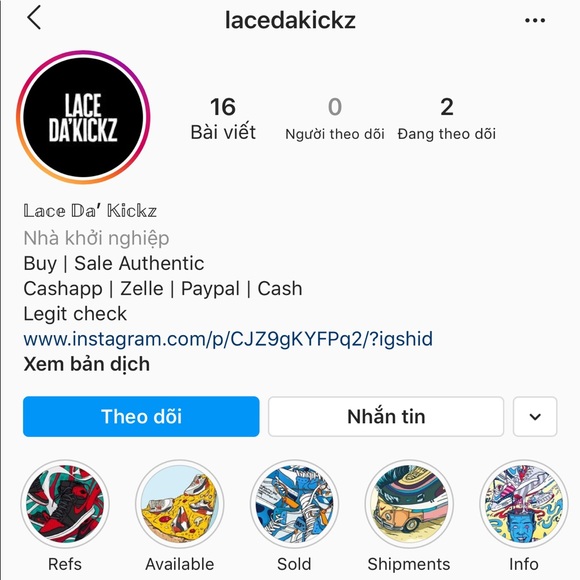The width and height of the screenshot is (580, 580).
Task: Open the Info story highlight
Action: click(524, 504)
